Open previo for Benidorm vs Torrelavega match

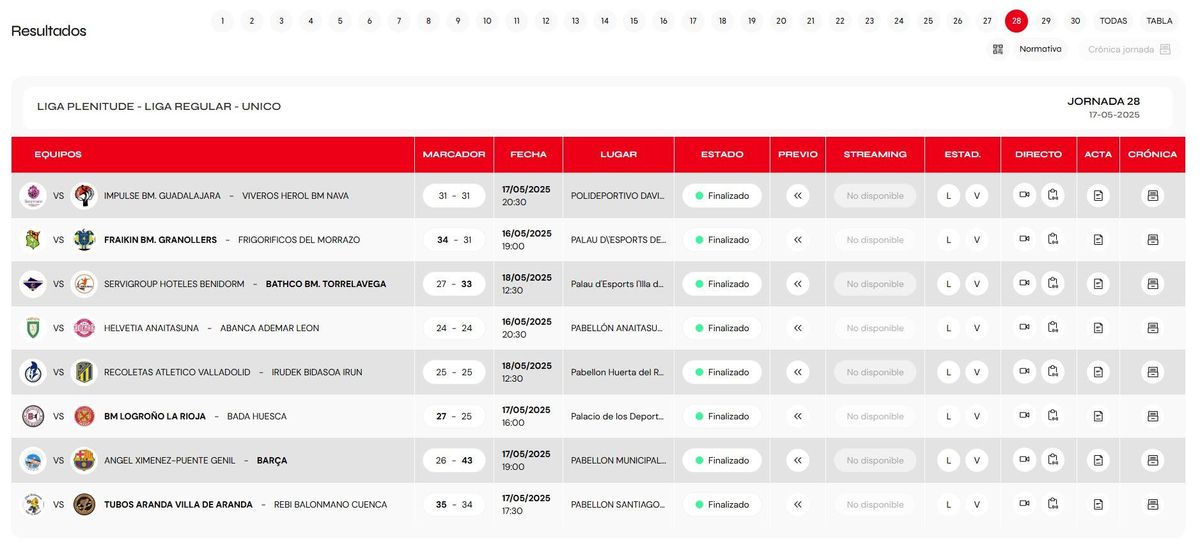(x=797, y=284)
